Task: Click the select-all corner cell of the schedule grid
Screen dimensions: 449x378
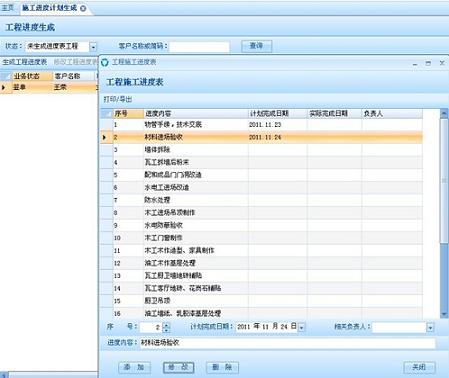Action: pos(107,114)
